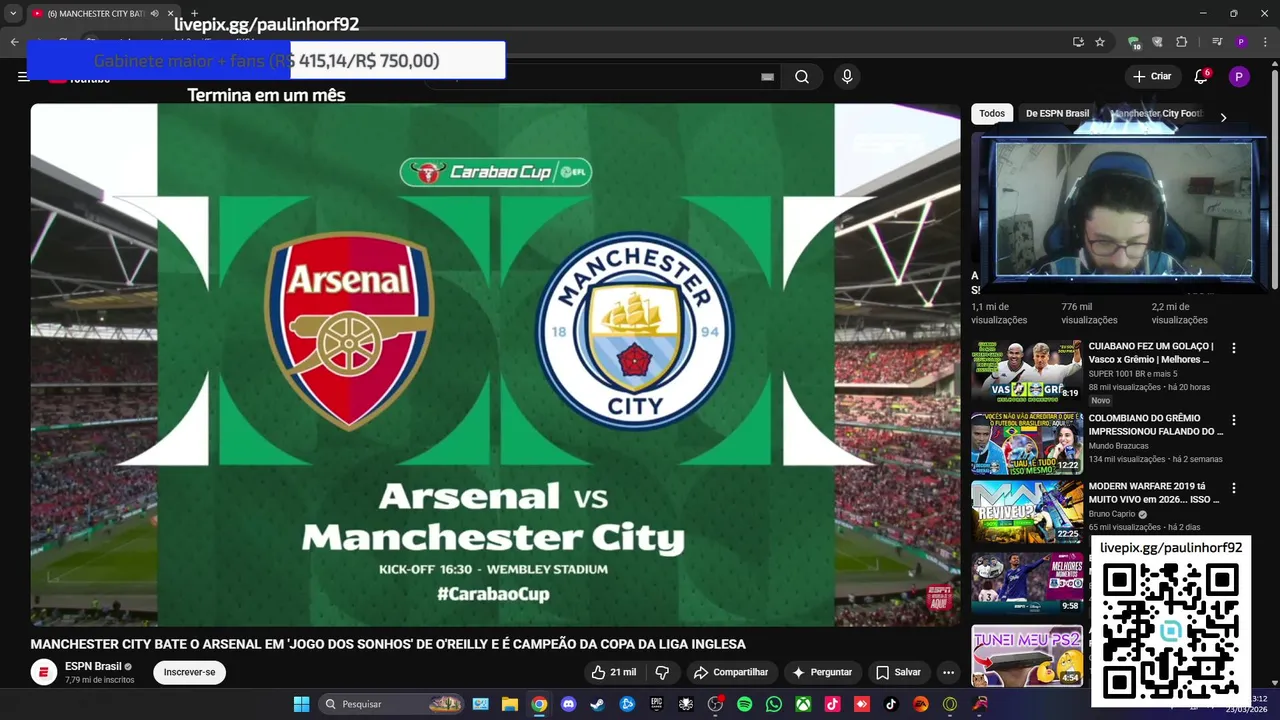
Task: Select the Manchester City Football filter chip
Action: point(1157,114)
